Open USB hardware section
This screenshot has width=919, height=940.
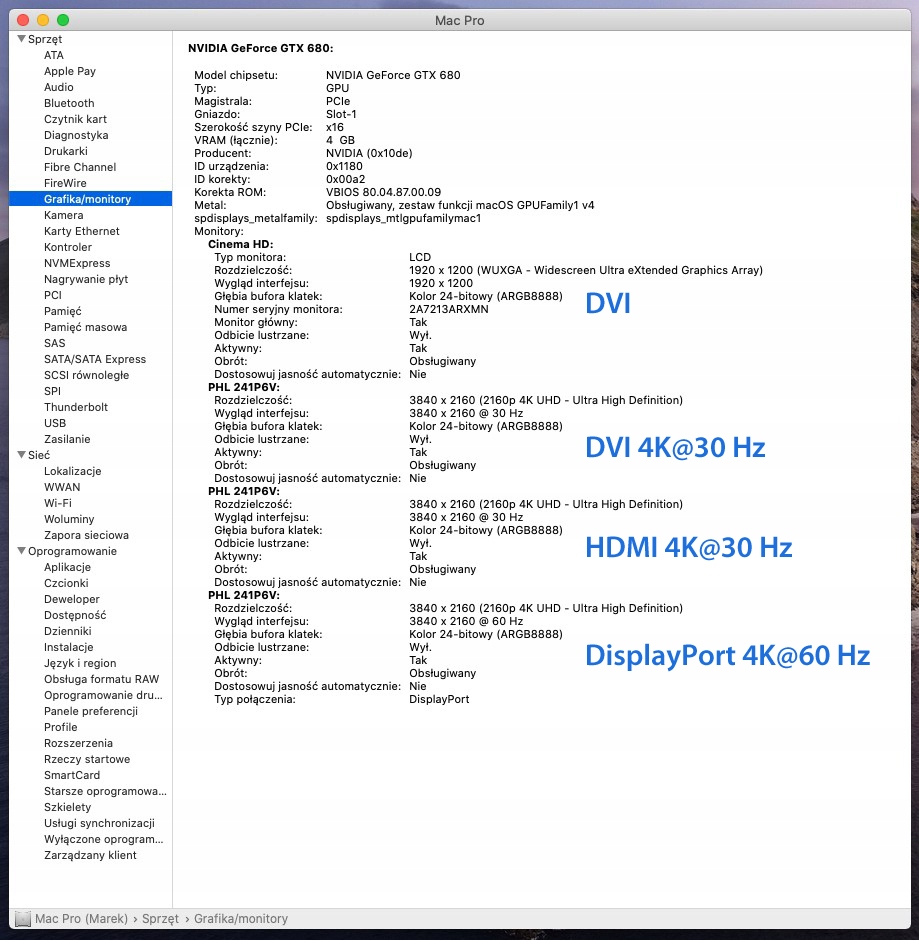(x=55, y=423)
